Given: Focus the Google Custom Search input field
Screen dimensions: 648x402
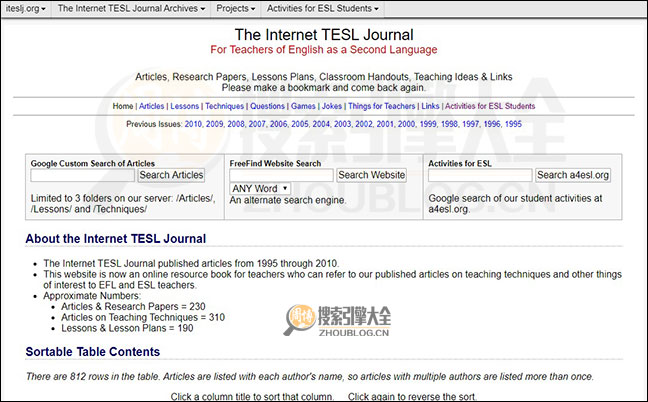Looking at the screenshot, I should [83, 175].
